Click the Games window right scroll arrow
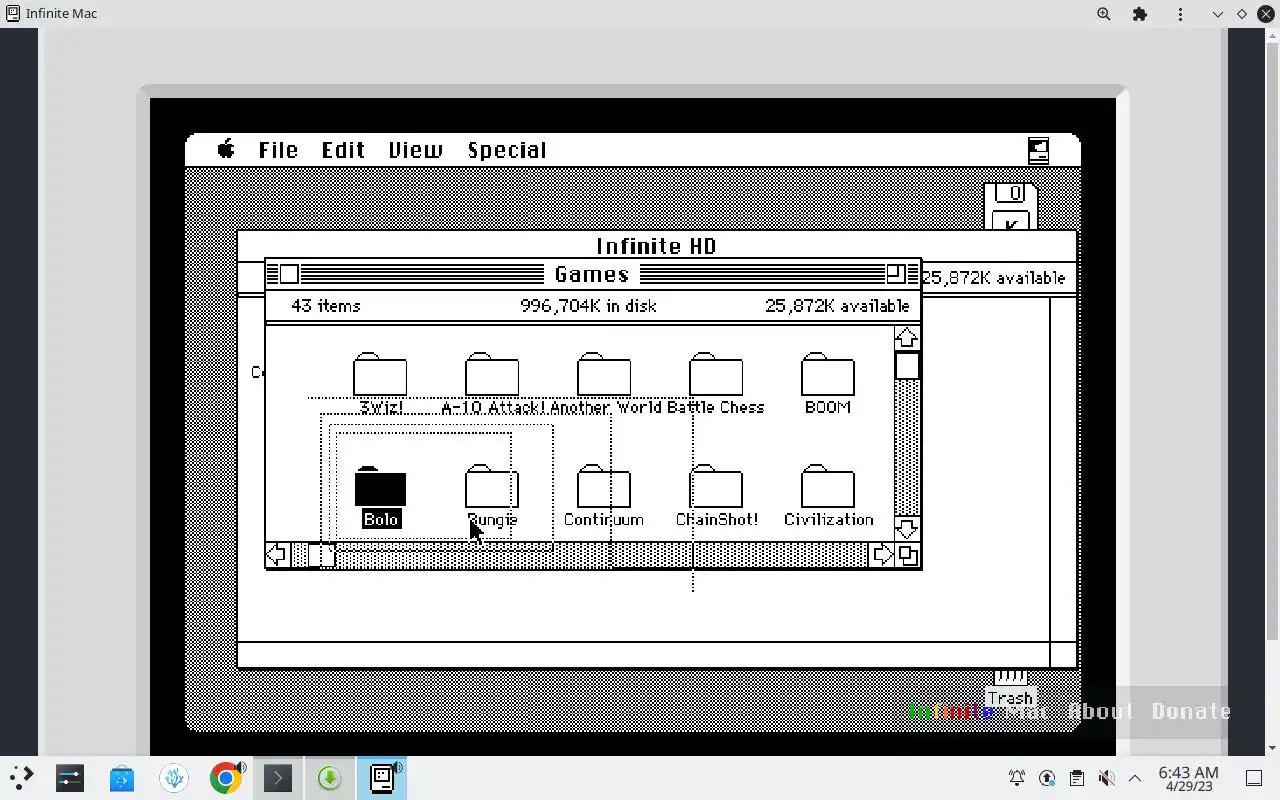The height and width of the screenshot is (800, 1280). (881, 555)
